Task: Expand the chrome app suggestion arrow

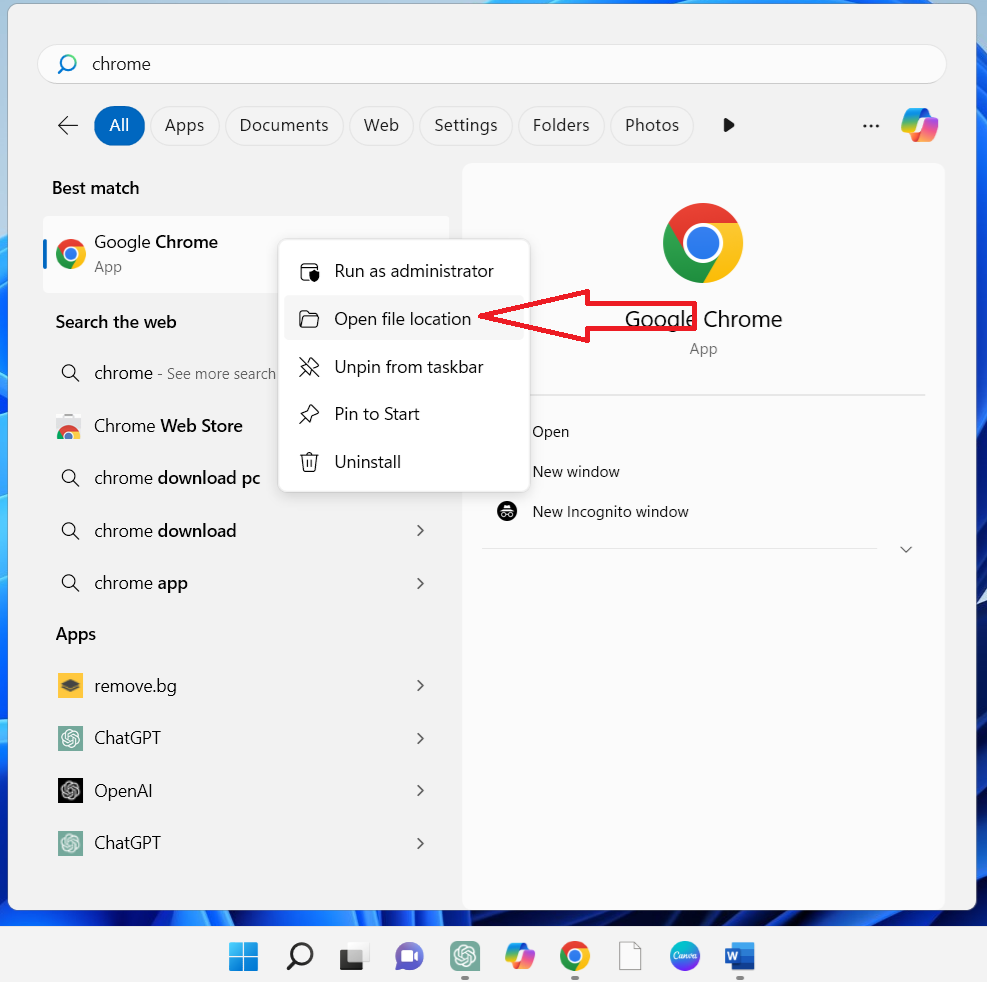Action: pyautogui.click(x=420, y=584)
